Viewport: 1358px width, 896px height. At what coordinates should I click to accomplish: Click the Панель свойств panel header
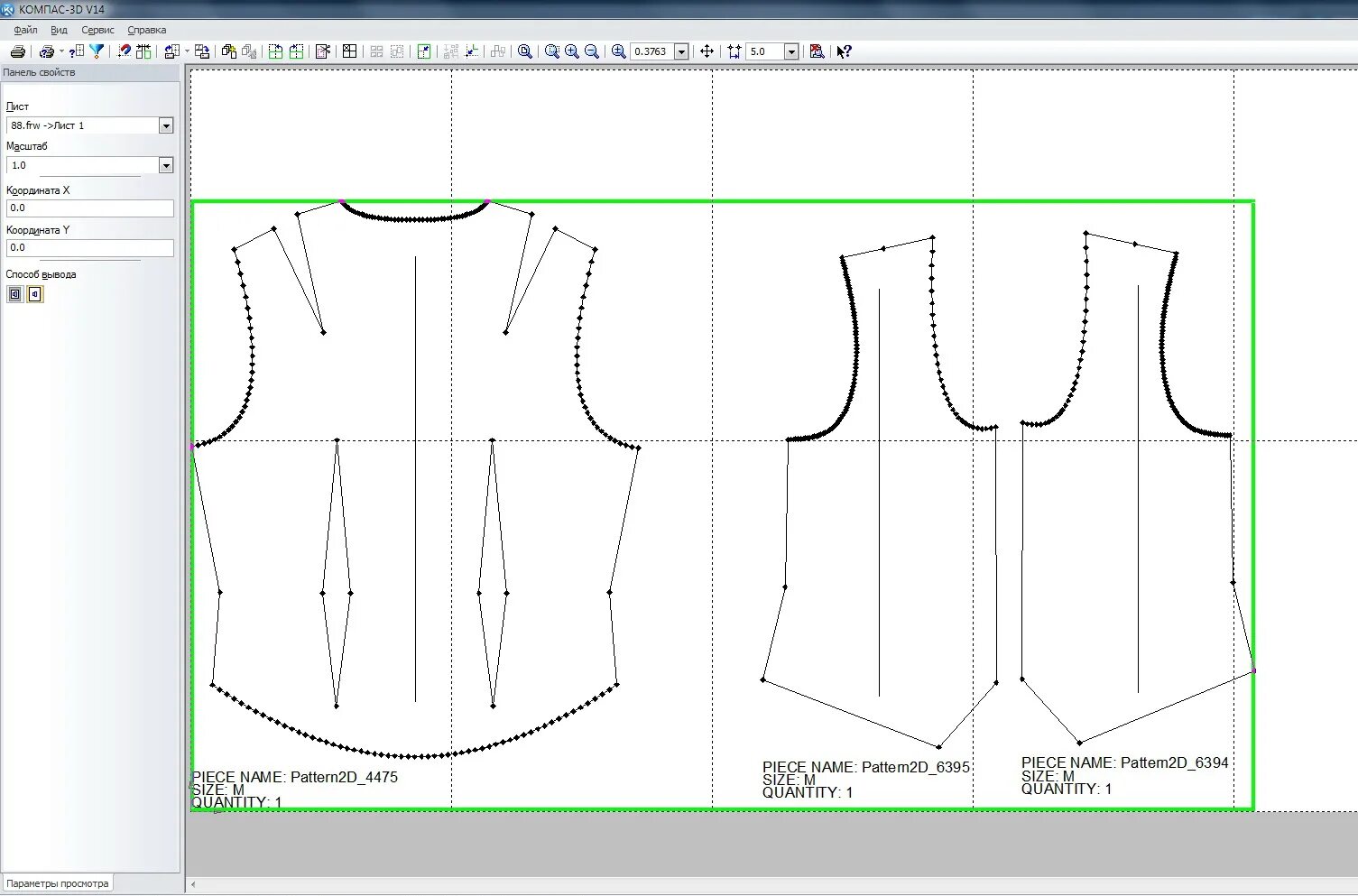coord(90,72)
